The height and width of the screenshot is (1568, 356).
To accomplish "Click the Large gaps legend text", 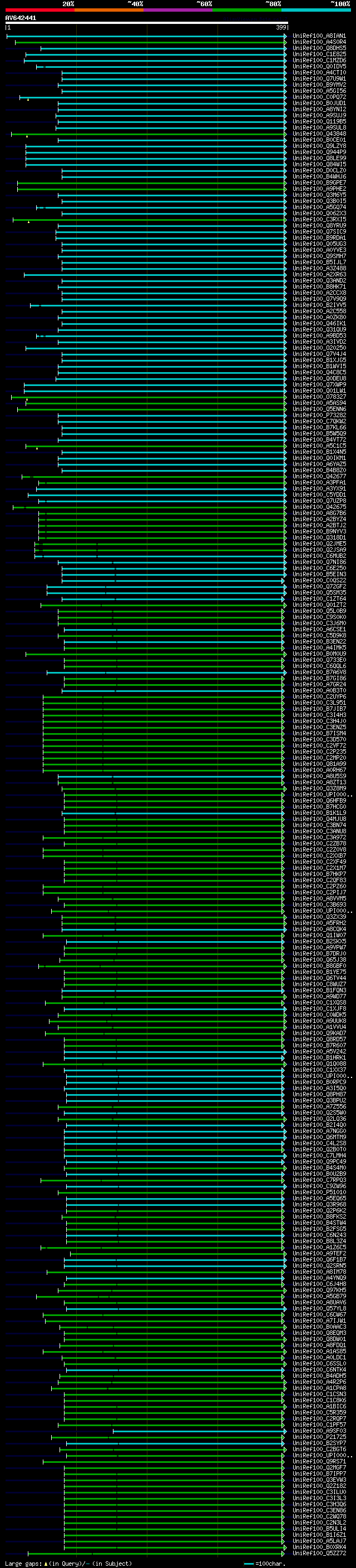I will [23, 1563].
